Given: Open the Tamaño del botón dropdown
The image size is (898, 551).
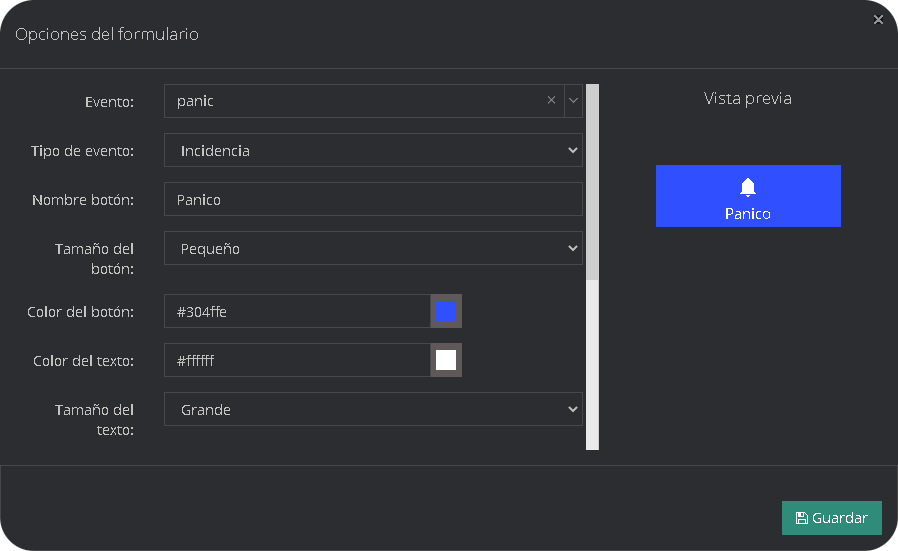Looking at the screenshot, I should tap(373, 249).
